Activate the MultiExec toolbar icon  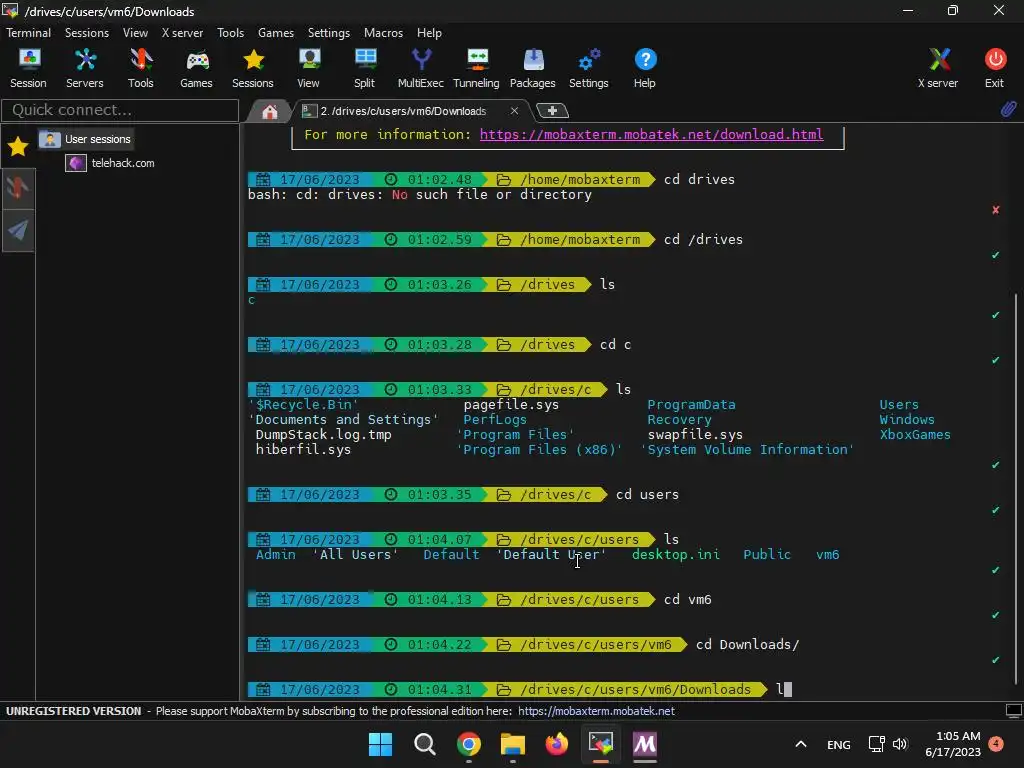point(421,68)
